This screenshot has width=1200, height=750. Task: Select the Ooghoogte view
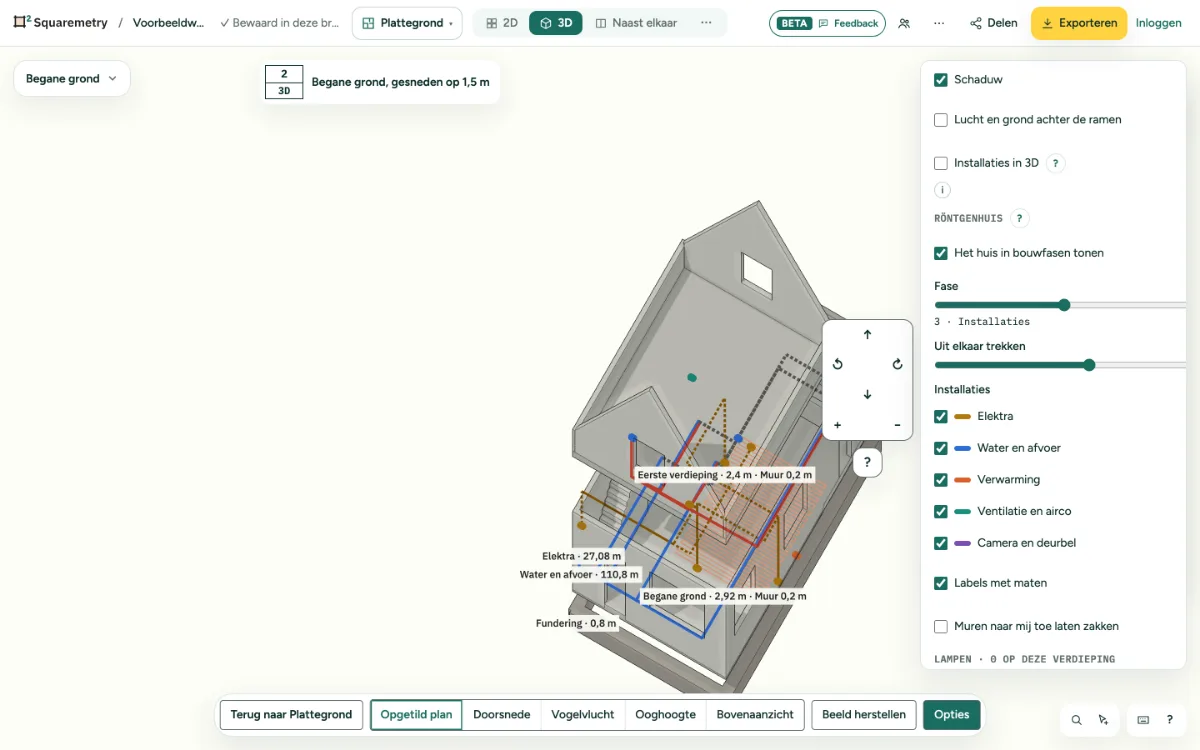pos(665,715)
